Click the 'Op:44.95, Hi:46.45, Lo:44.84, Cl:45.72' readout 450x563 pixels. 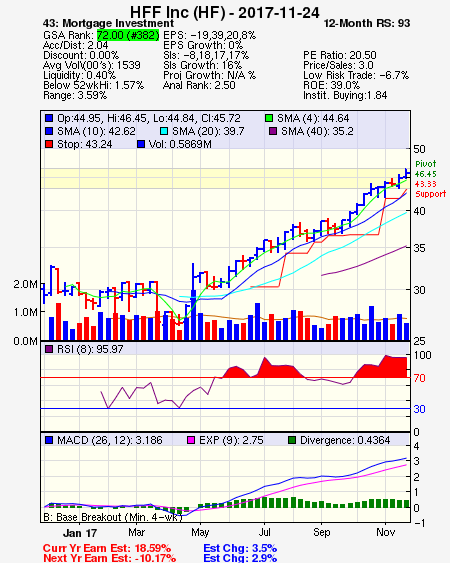click(149, 118)
